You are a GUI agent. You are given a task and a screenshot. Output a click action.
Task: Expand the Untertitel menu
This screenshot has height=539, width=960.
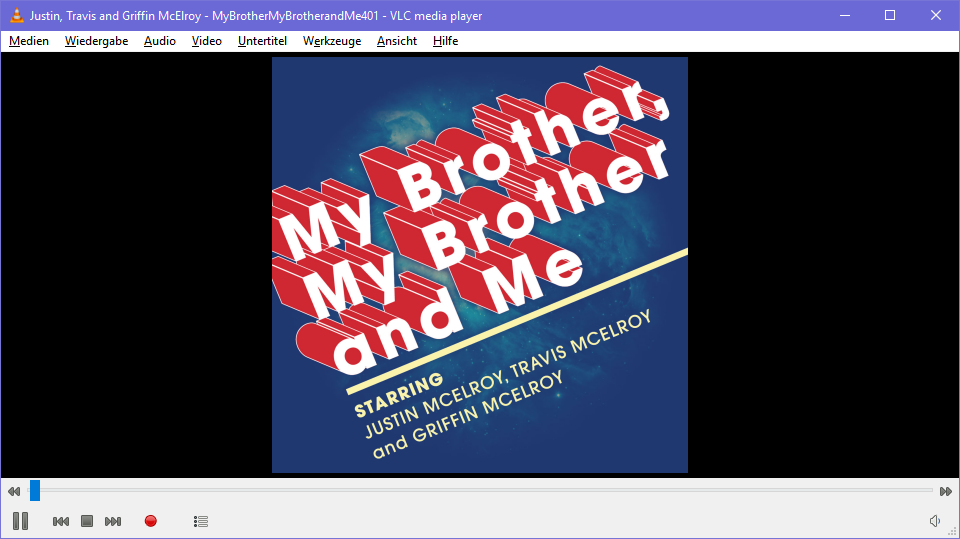pyautogui.click(x=262, y=41)
